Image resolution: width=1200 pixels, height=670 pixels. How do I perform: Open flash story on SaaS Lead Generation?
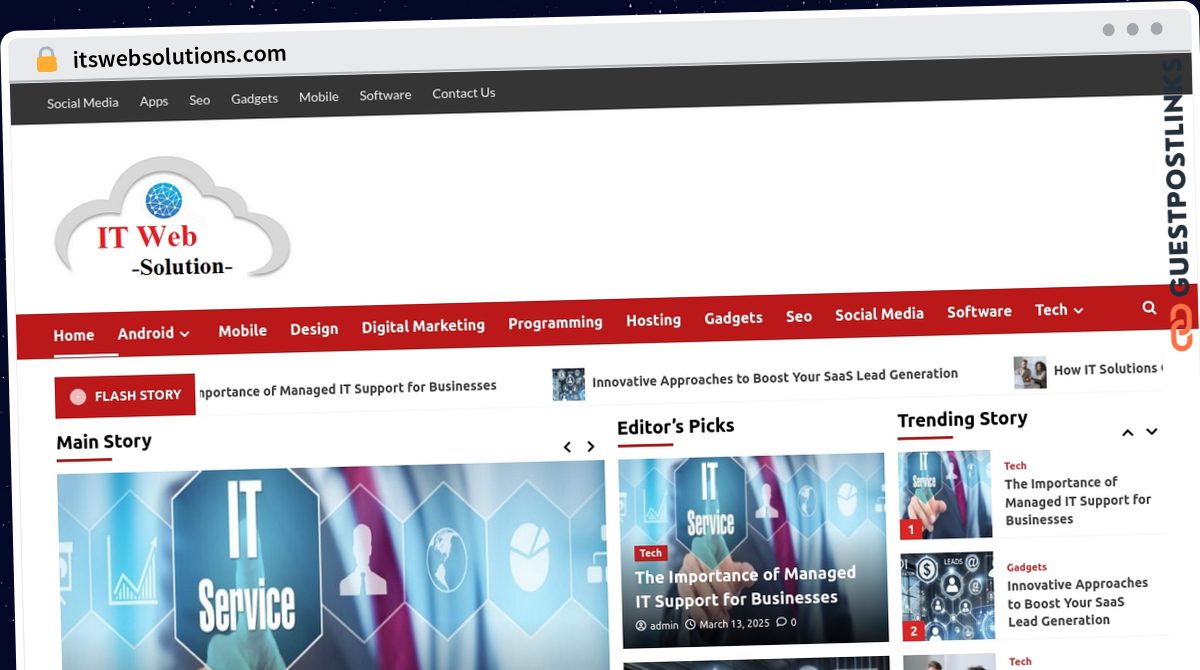(775, 376)
